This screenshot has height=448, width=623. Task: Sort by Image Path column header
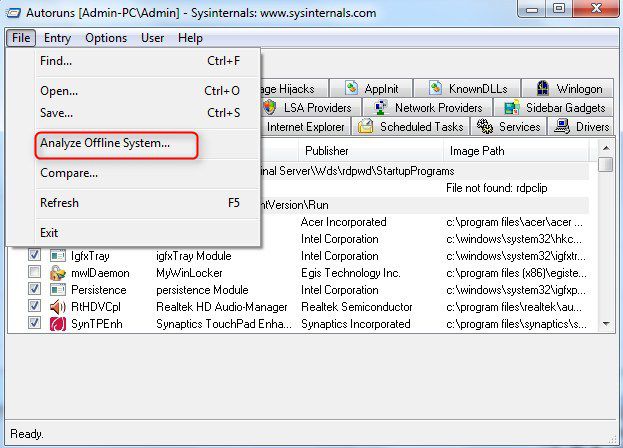(516, 151)
